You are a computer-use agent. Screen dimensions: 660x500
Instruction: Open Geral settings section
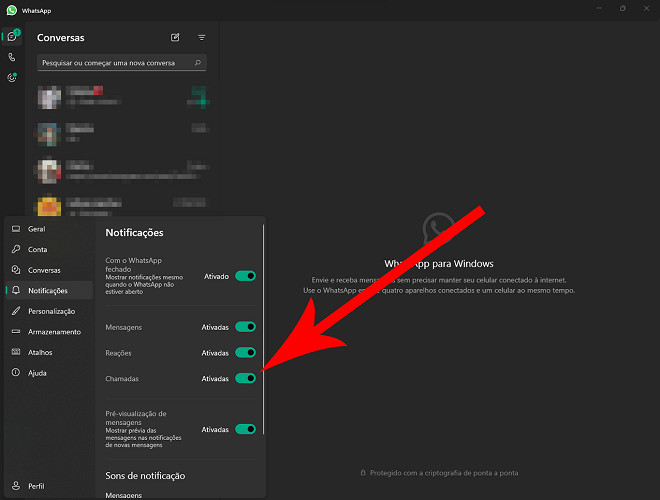(x=49, y=229)
